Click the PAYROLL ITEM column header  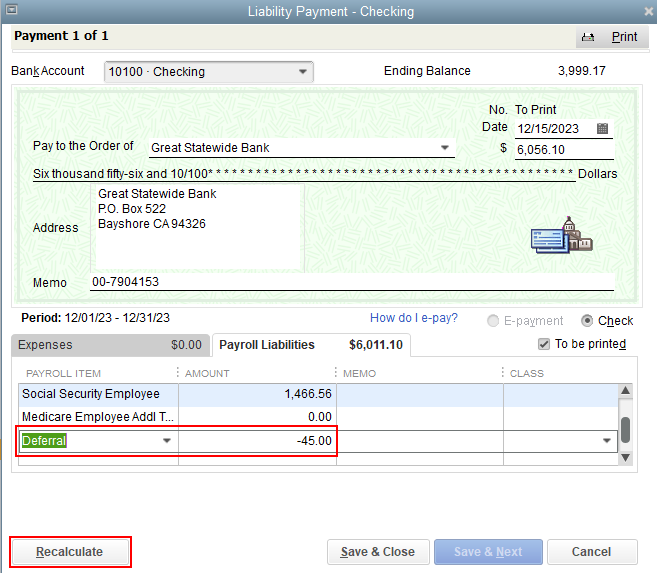click(x=63, y=373)
